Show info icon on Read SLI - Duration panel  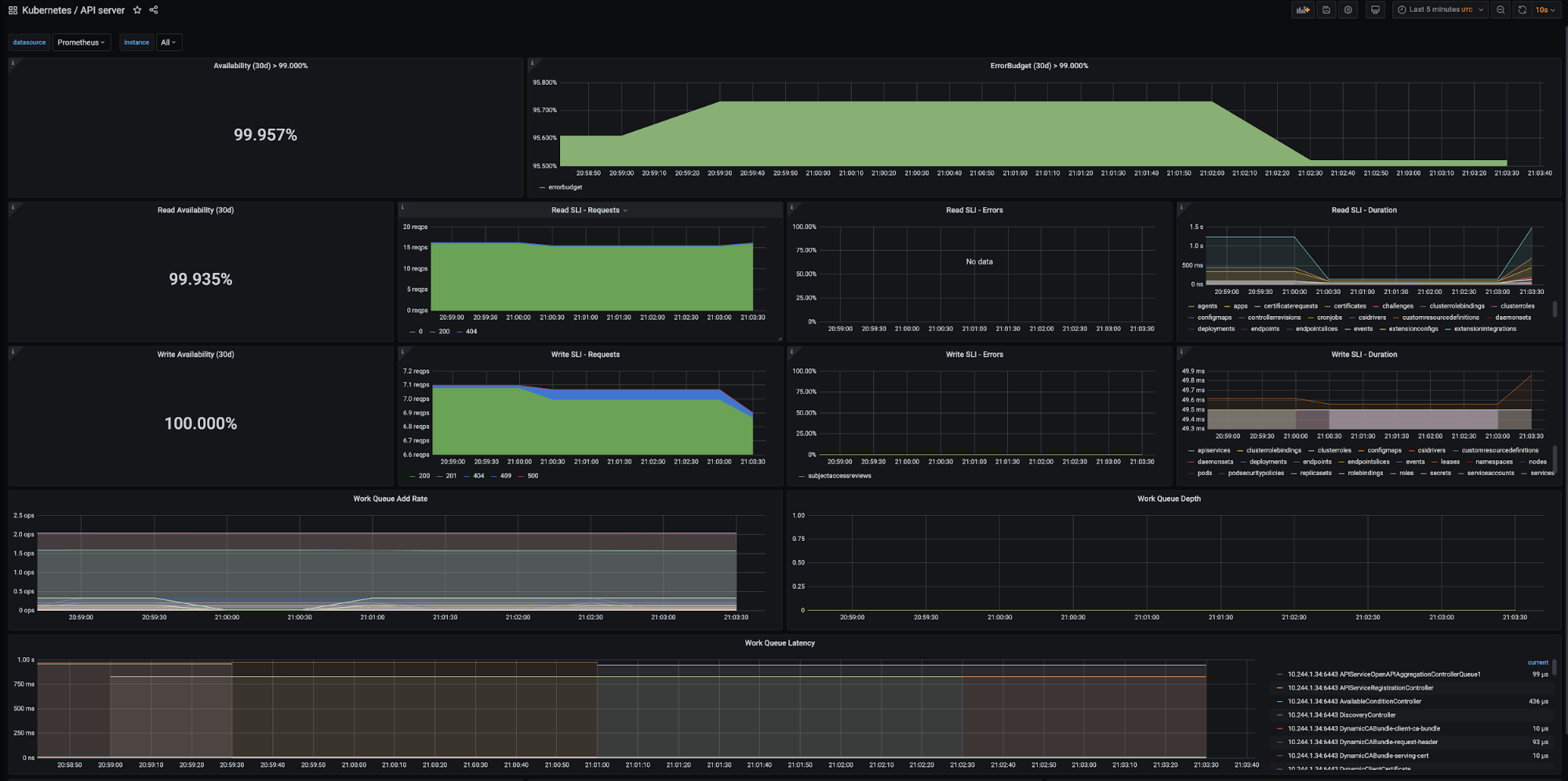click(x=1181, y=207)
